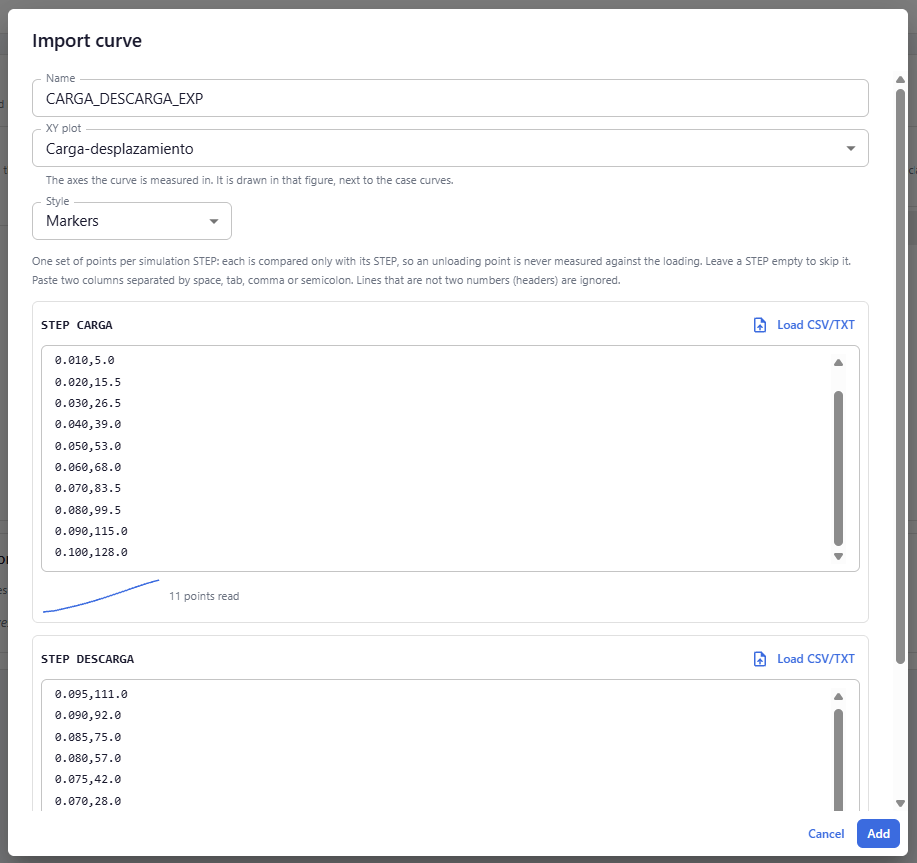917x863 pixels.
Task: Click the STEP CARGA textarea scrollbar thumb
Action: pos(838,468)
